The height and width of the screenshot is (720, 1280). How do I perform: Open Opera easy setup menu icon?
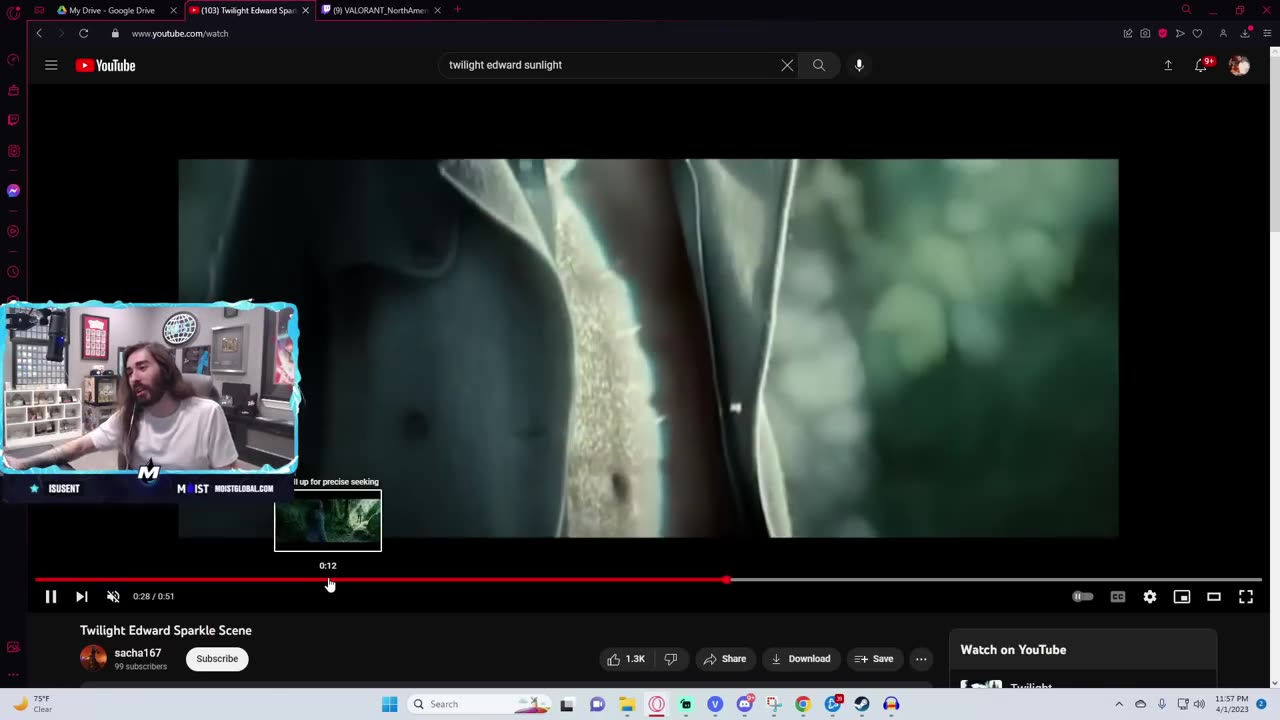tap(1267, 34)
